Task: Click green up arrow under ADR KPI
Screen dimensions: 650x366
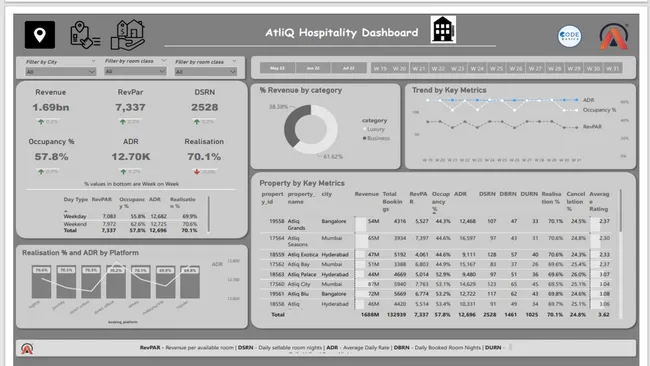Action: [x=123, y=172]
